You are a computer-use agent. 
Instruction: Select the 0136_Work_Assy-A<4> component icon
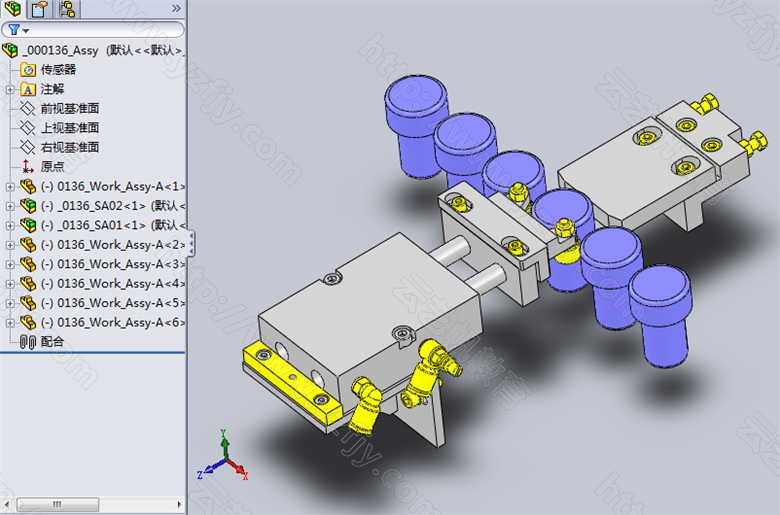pyautogui.click(x=28, y=284)
